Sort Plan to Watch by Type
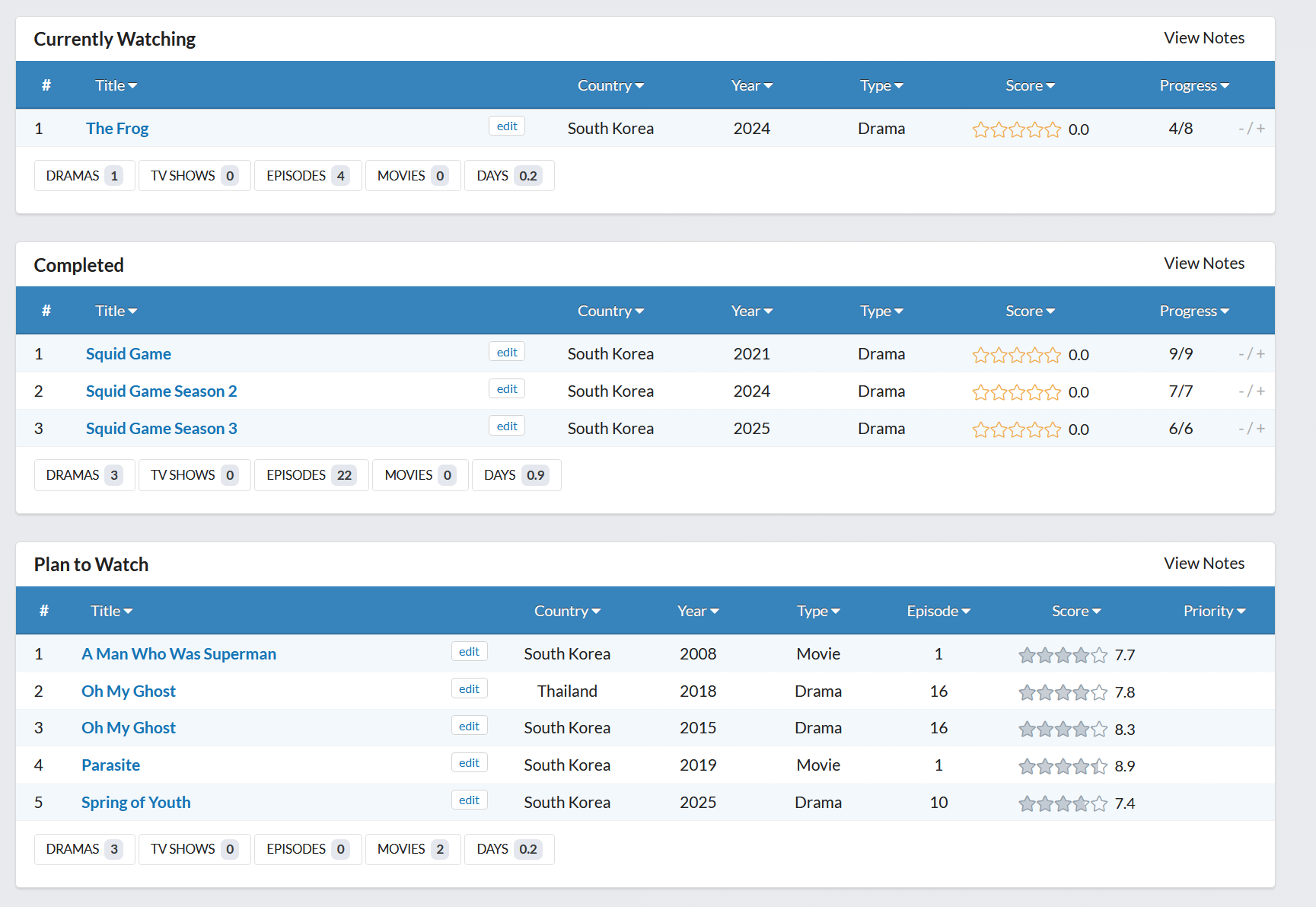 (x=818, y=611)
